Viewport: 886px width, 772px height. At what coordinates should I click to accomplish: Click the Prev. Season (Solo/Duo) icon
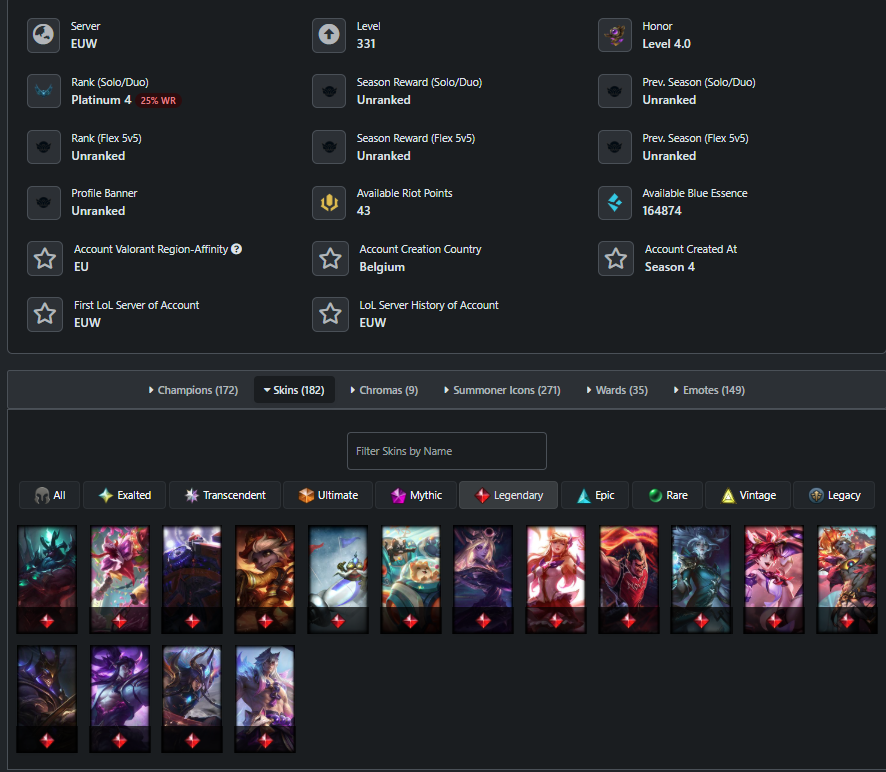[x=615, y=91]
